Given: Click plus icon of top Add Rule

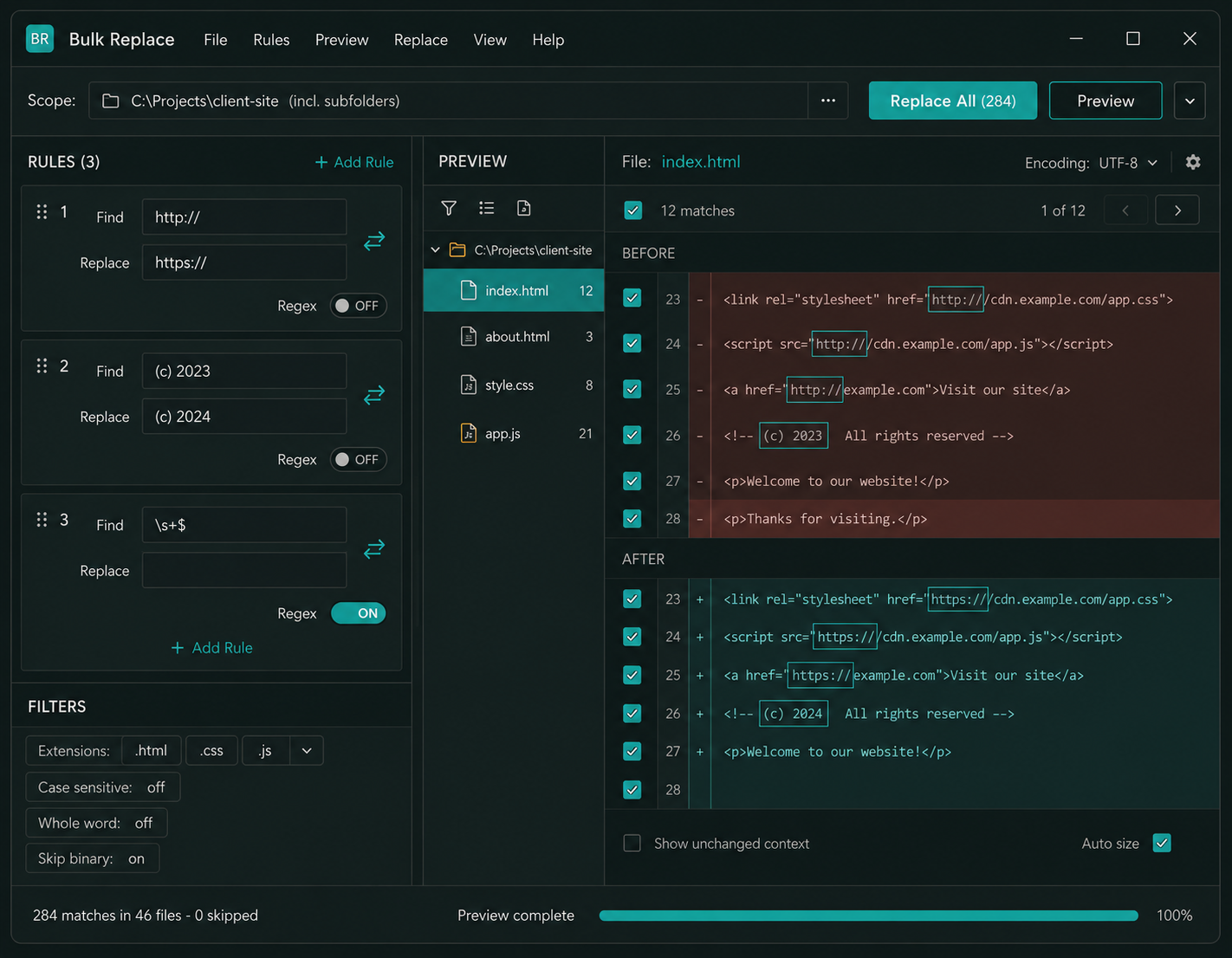Looking at the screenshot, I should point(321,162).
